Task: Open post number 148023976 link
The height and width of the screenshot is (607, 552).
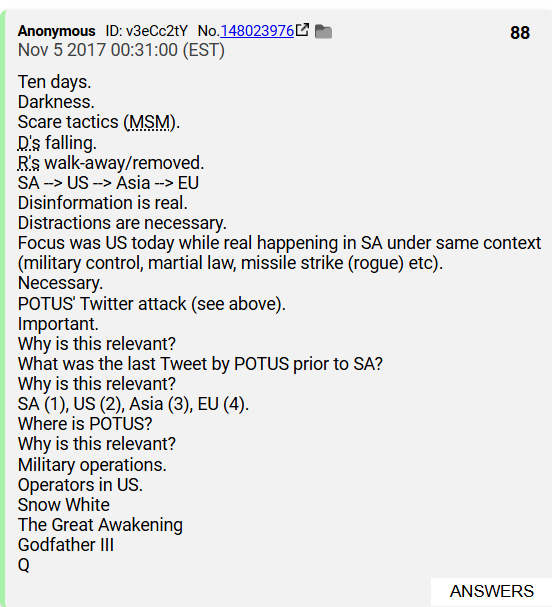Action: (257, 31)
